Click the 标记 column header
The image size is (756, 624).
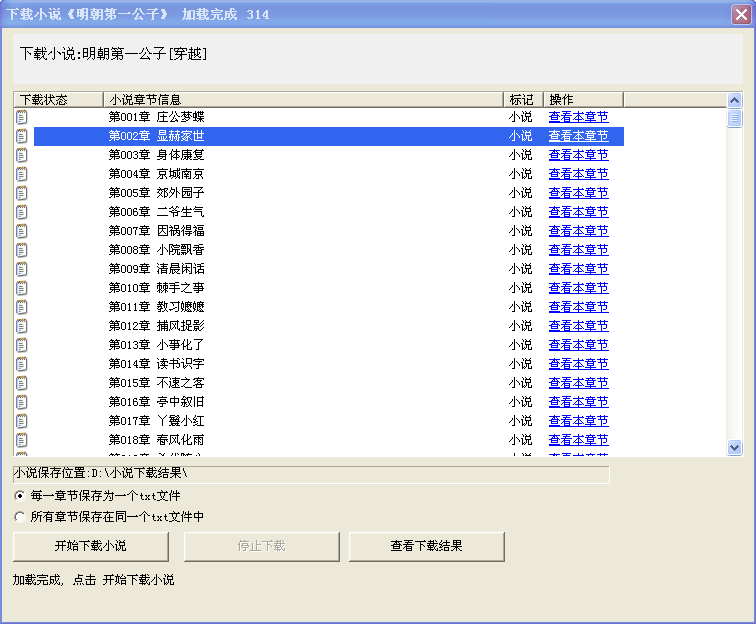pyautogui.click(x=523, y=99)
